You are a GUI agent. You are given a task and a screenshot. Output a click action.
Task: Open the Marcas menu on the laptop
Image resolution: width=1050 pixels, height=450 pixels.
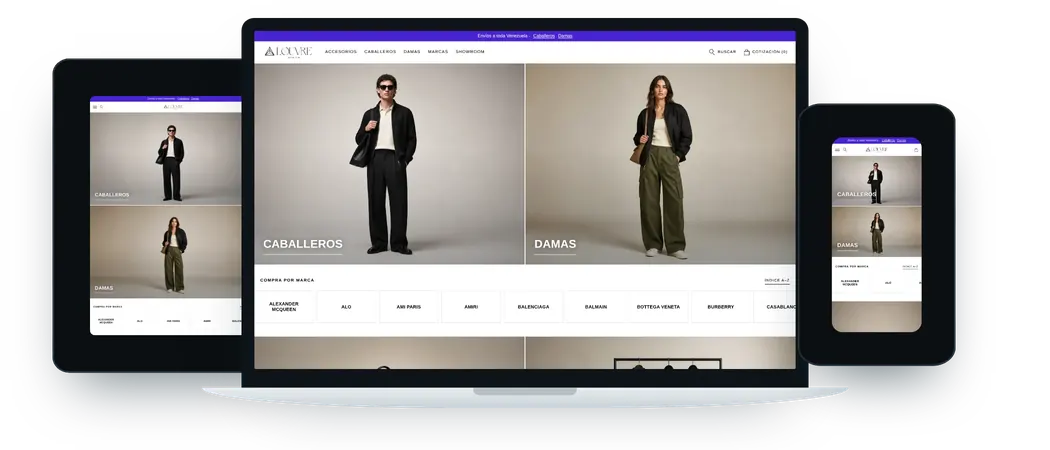click(x=438, y=52)
